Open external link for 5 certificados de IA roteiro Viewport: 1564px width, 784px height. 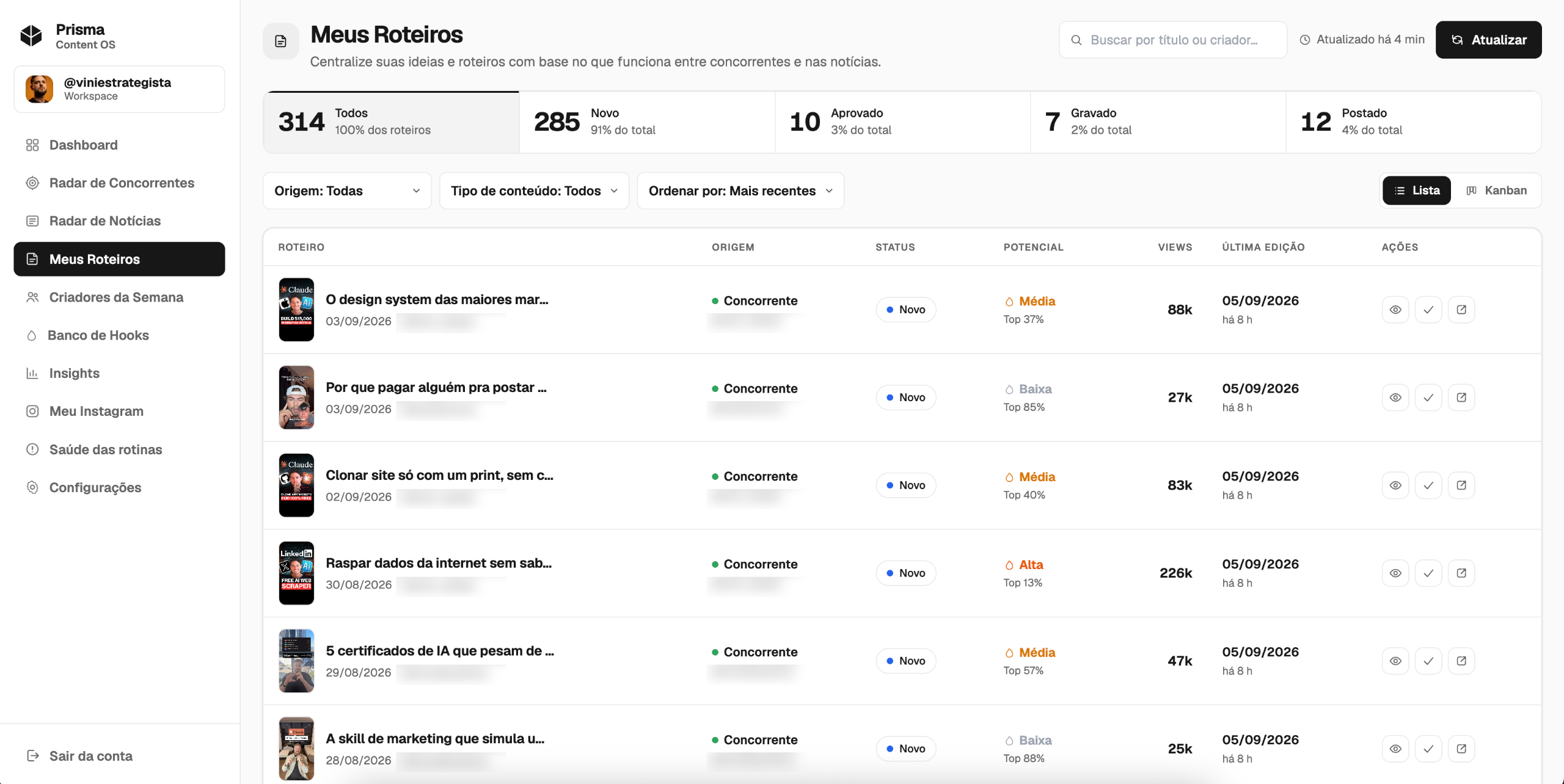pos(1461,661)
